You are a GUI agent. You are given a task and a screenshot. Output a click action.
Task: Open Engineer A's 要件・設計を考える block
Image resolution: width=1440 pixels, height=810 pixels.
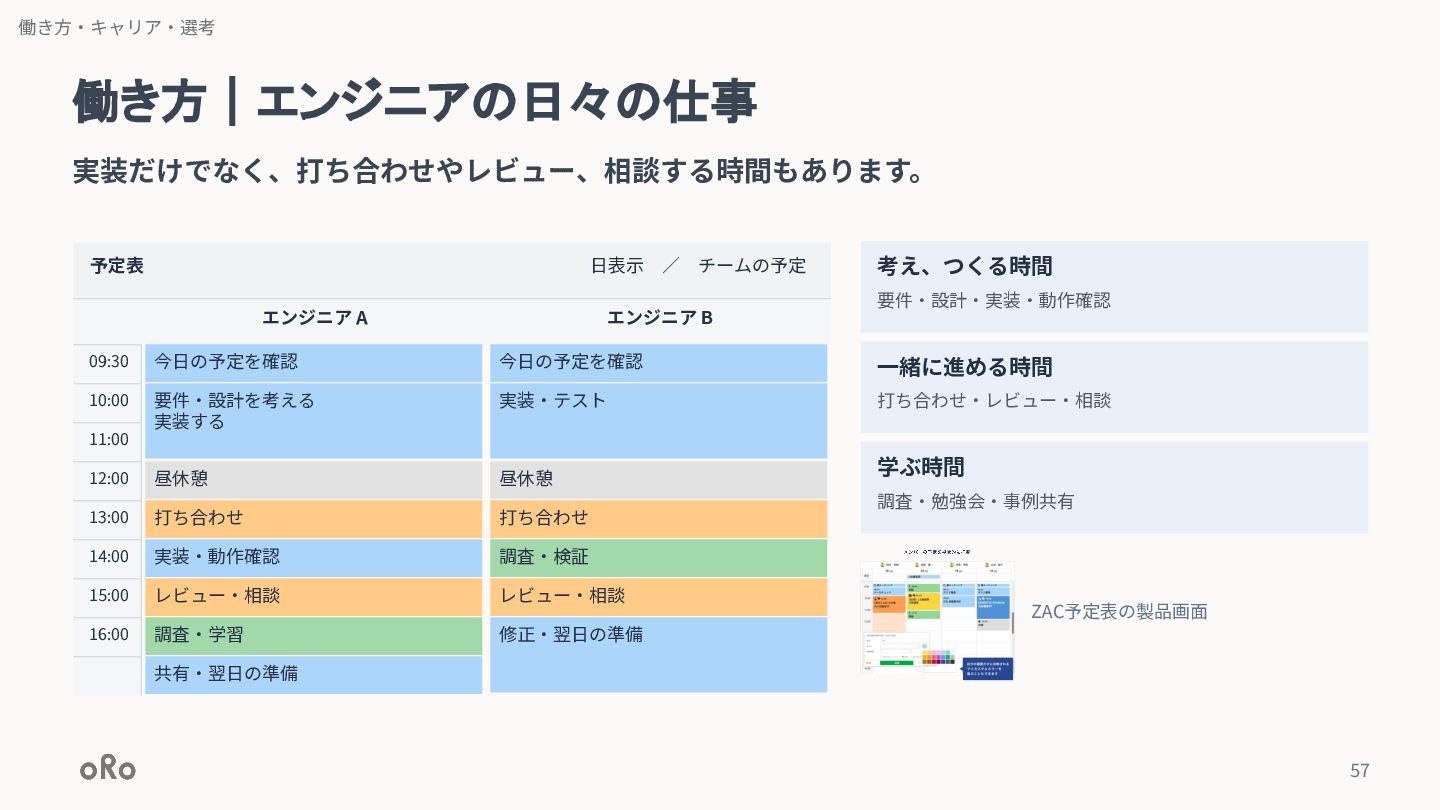point(314,421)
